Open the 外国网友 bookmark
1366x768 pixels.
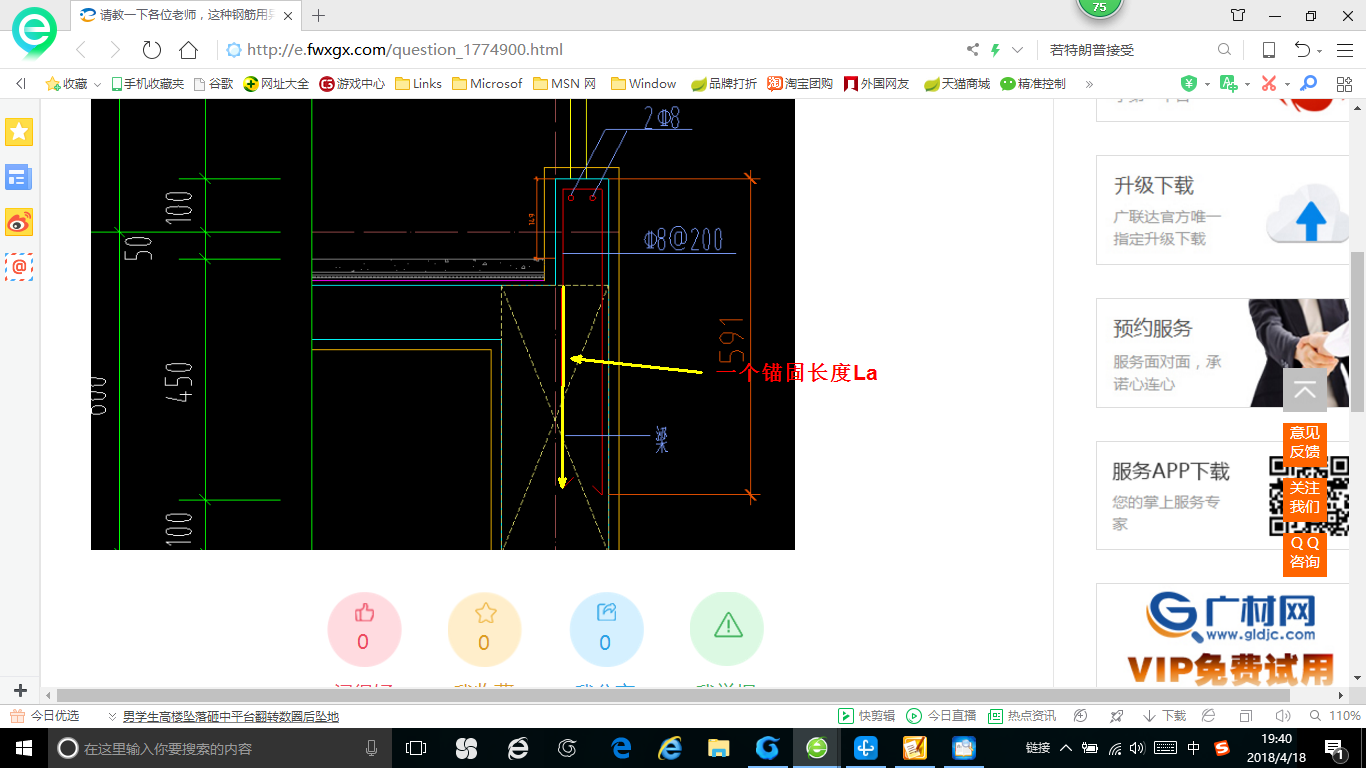[x=877, y=84]
